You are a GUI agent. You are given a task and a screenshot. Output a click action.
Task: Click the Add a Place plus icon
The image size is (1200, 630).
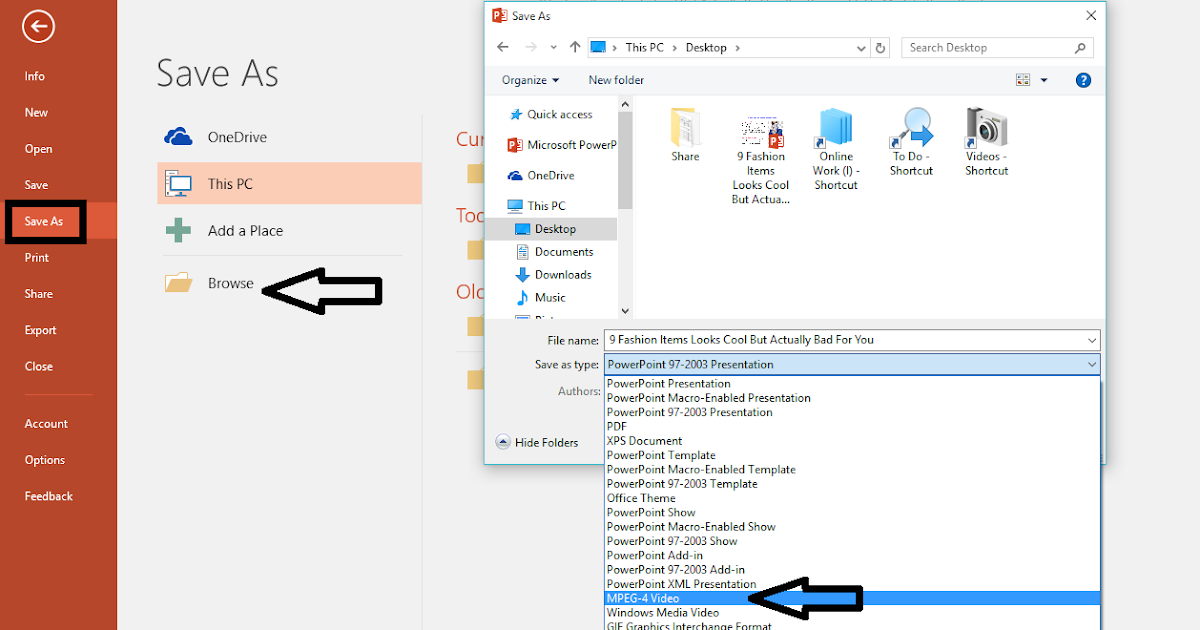[x=179, y=231]
